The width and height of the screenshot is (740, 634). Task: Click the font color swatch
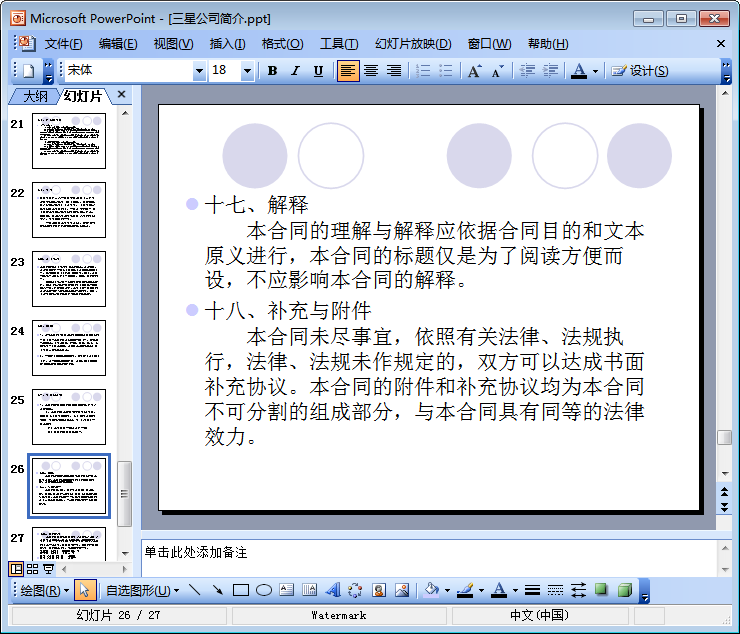pos(578,71)
